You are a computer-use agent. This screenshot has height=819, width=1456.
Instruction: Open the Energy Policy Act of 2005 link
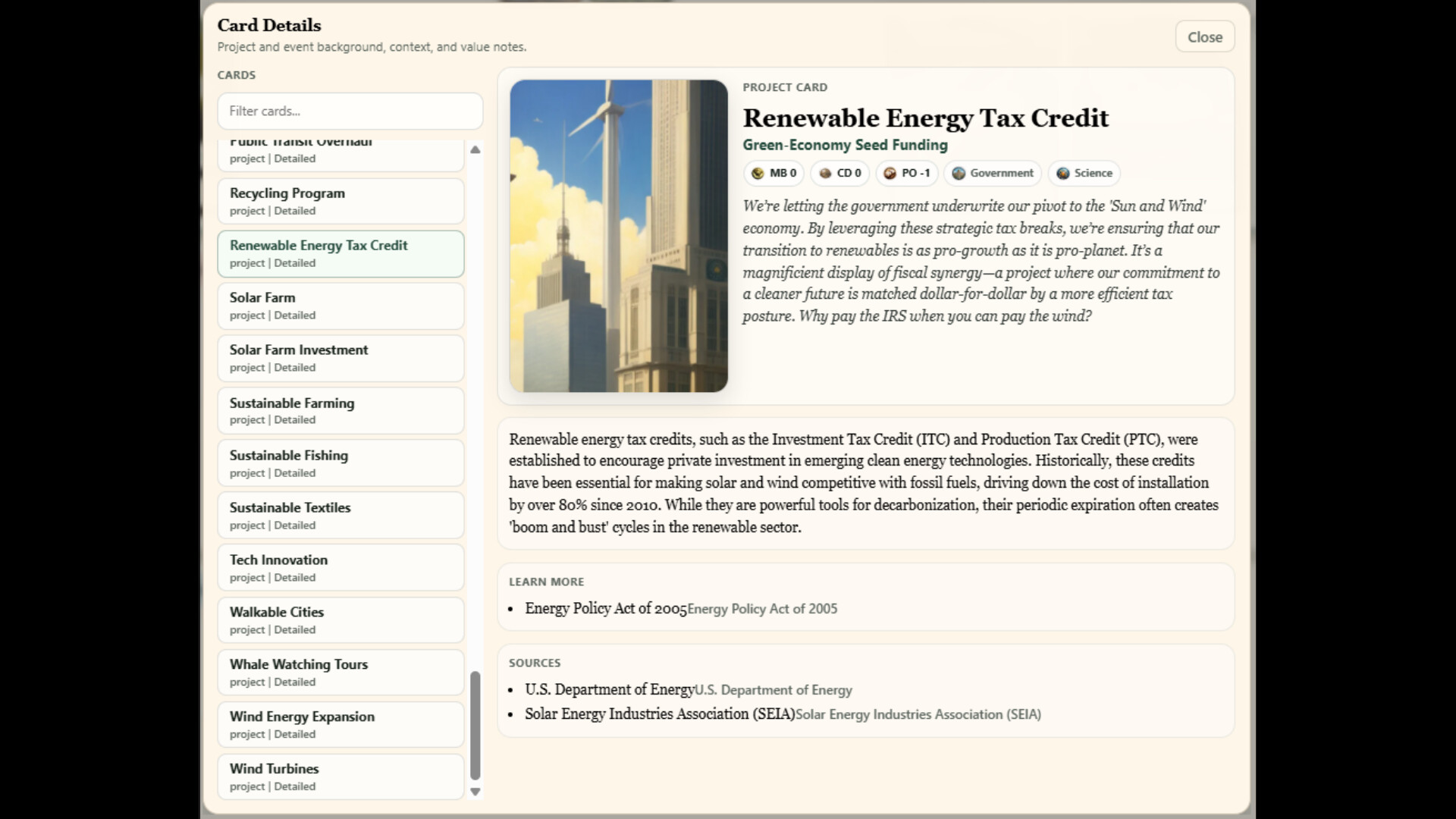[605, 609]
